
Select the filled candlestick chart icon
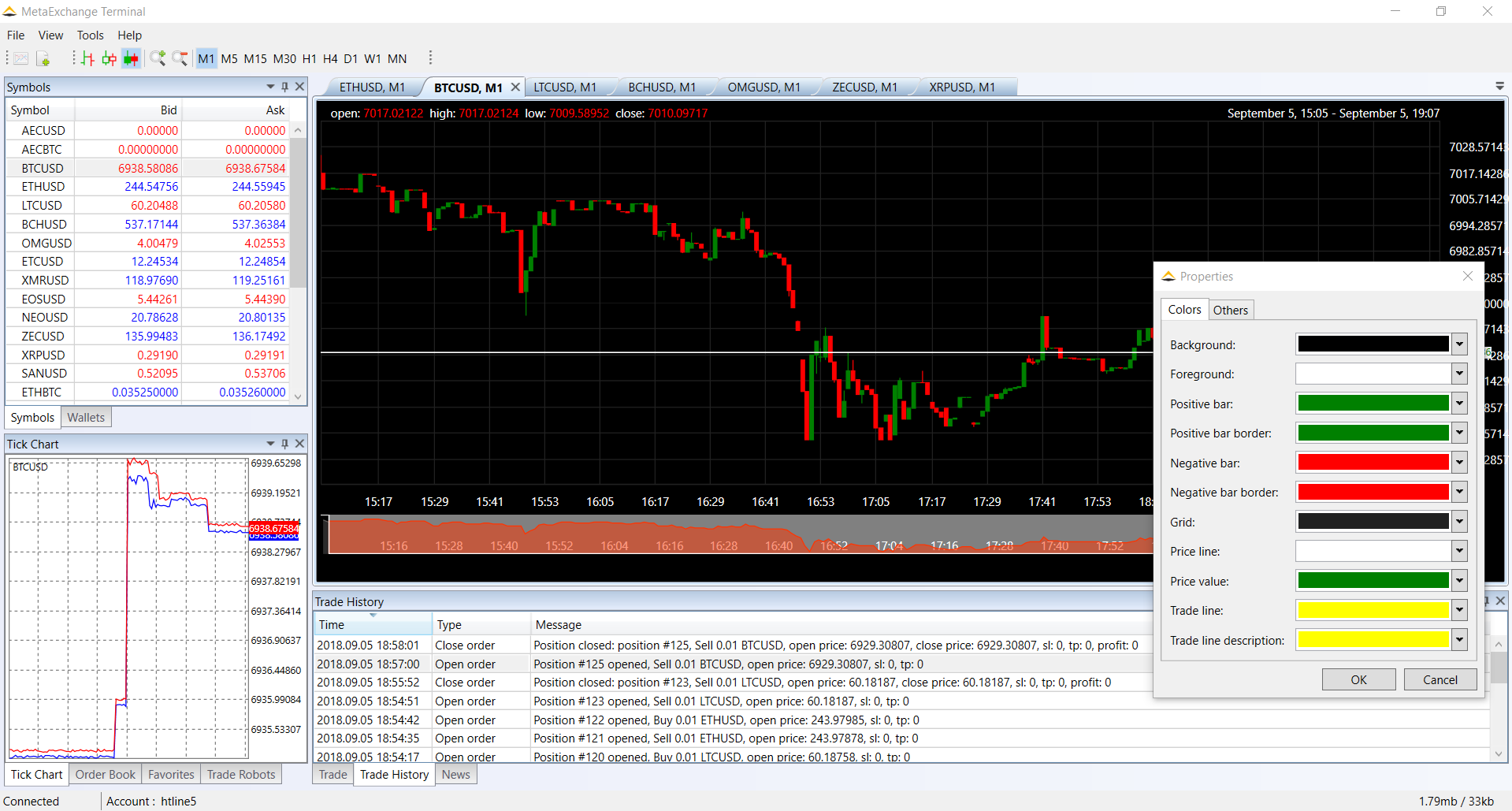point(131,58)
